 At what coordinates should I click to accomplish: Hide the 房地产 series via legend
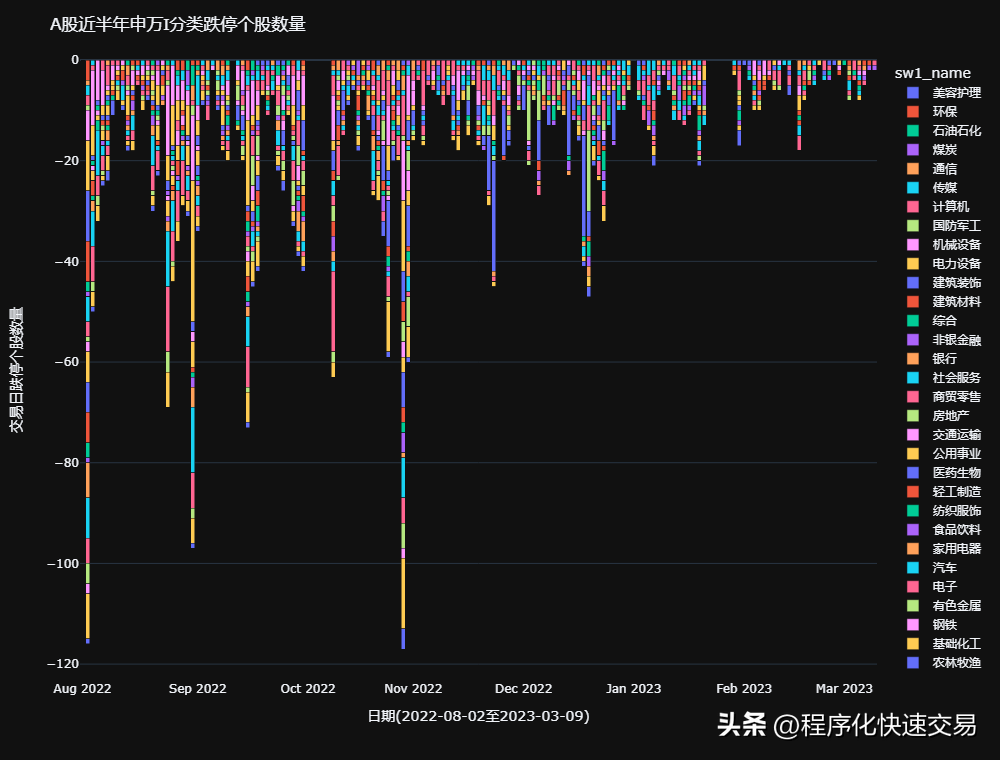tap(938, 416)
